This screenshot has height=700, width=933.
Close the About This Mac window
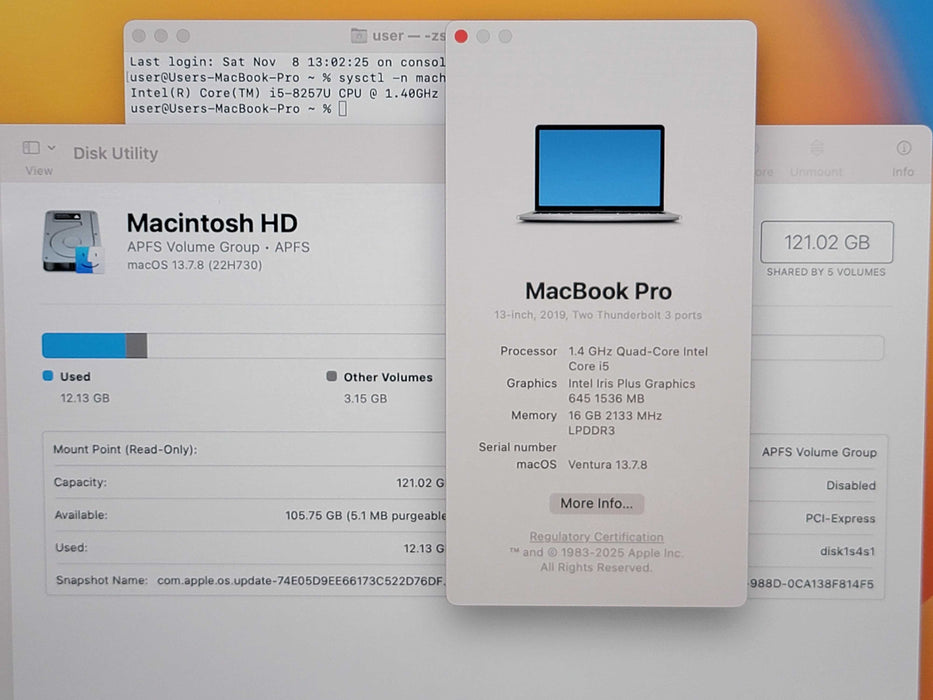pyautogui.click(x=461, y=36)
